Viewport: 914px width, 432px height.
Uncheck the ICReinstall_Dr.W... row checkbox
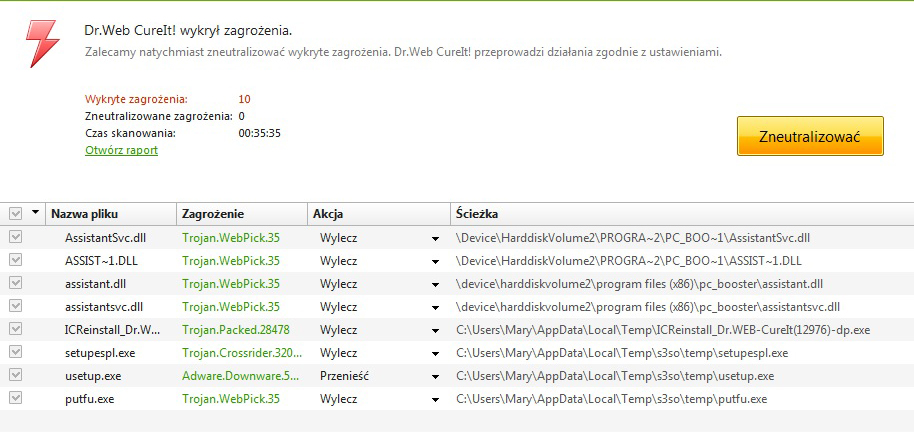pyautogui.click(x=16, y=329)
